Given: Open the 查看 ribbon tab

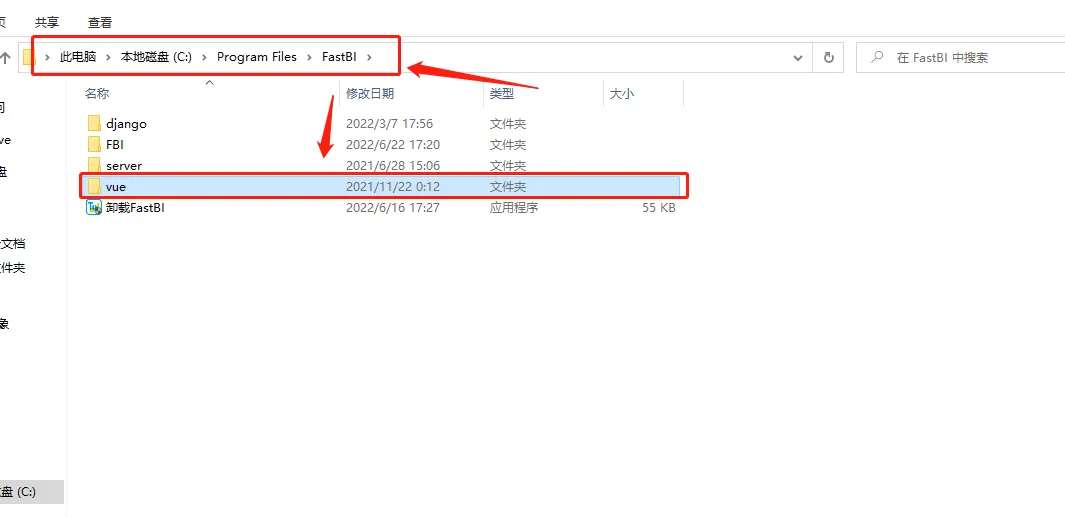Looking at the screenshot, I should [x=100, y=22].
